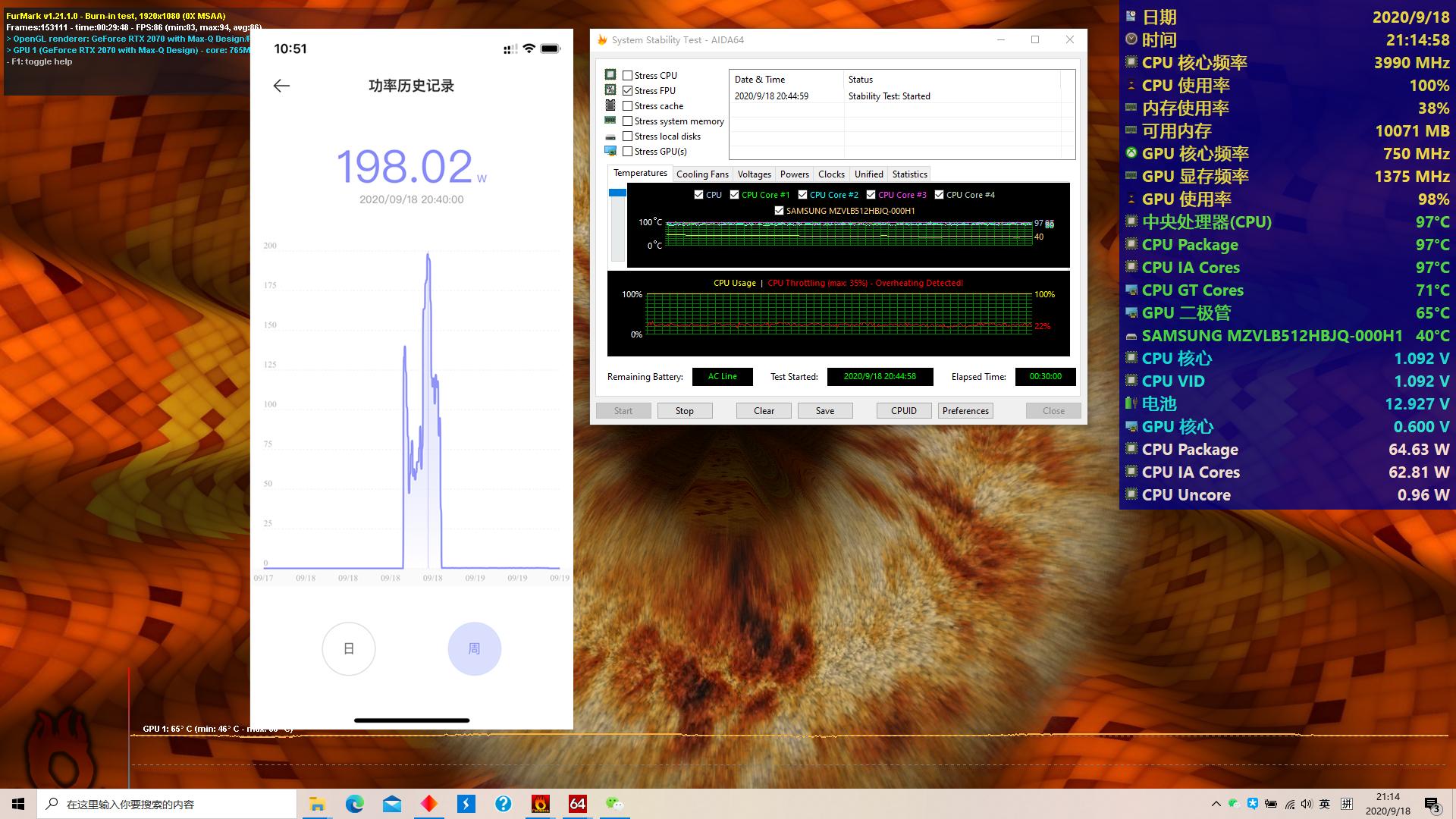Click the volume icon in system tray
1456x819 pixels.
coord(1306,804)
